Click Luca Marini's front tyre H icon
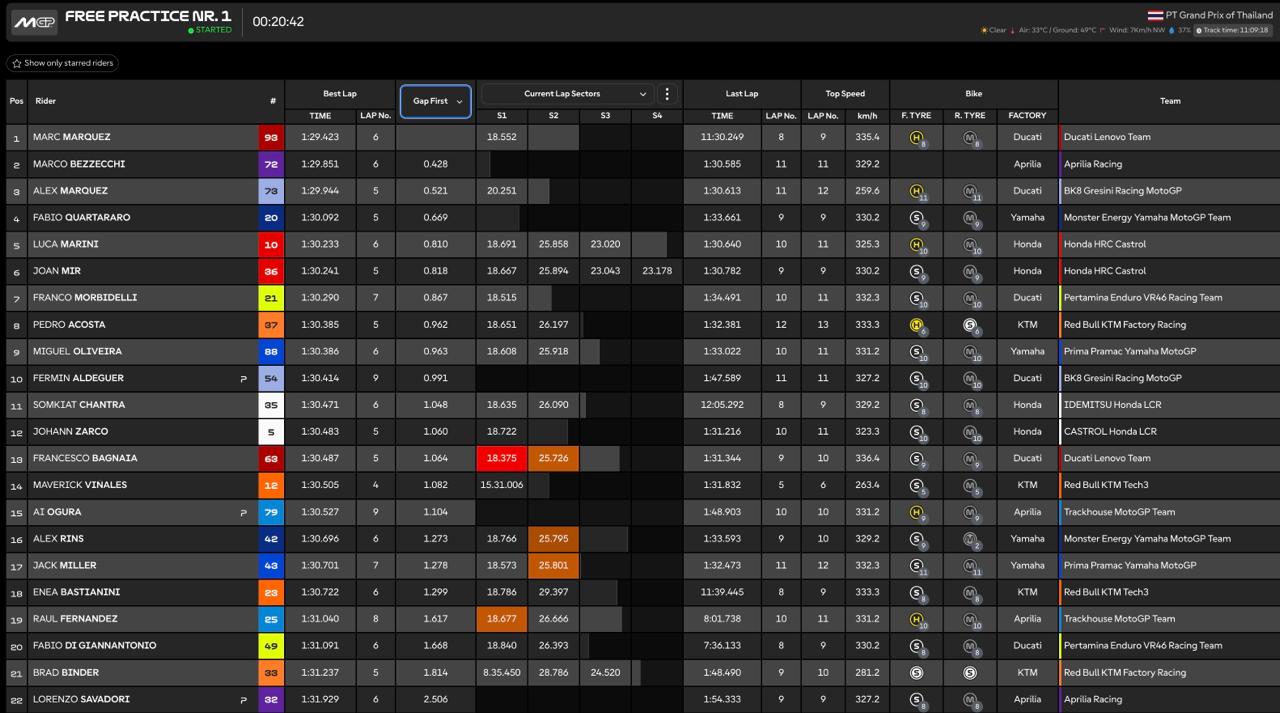The height and width of the screenshot is (713, 1280). (916, 244)
